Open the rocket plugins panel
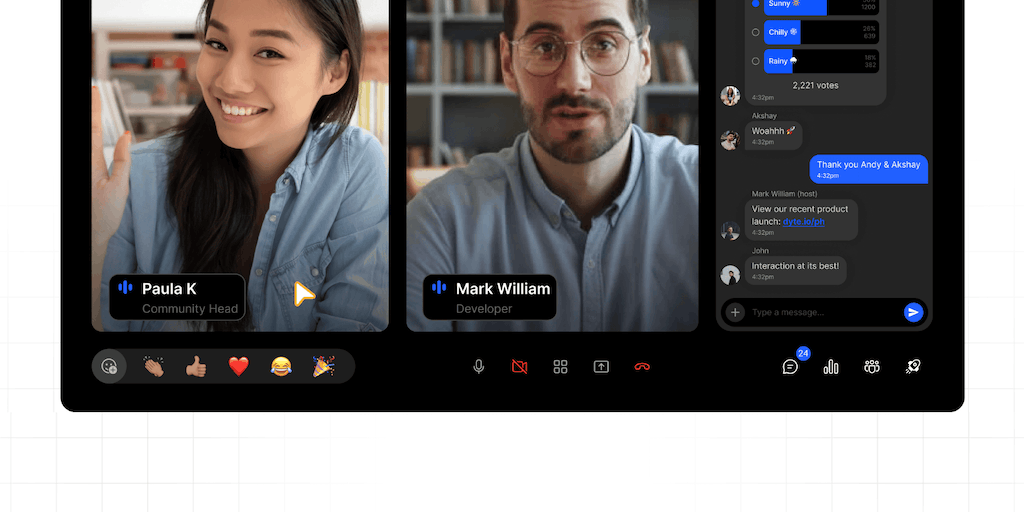1024x512 pixels. point(913,367)
